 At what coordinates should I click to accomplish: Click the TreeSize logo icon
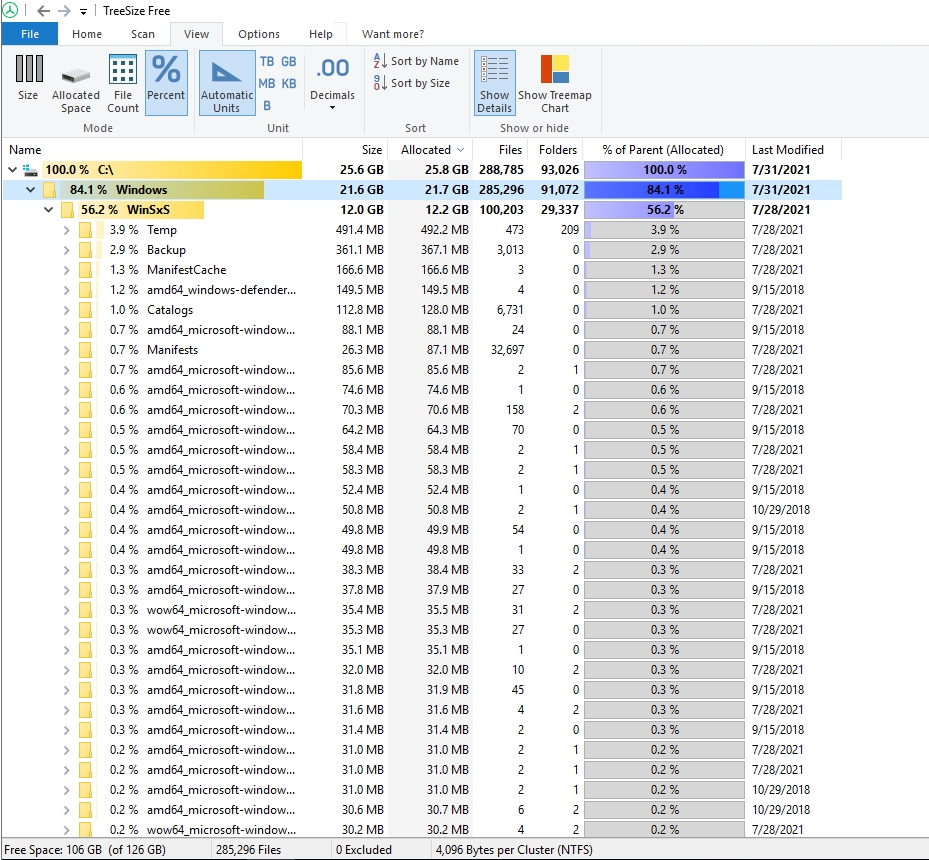[x=11, y=11]
